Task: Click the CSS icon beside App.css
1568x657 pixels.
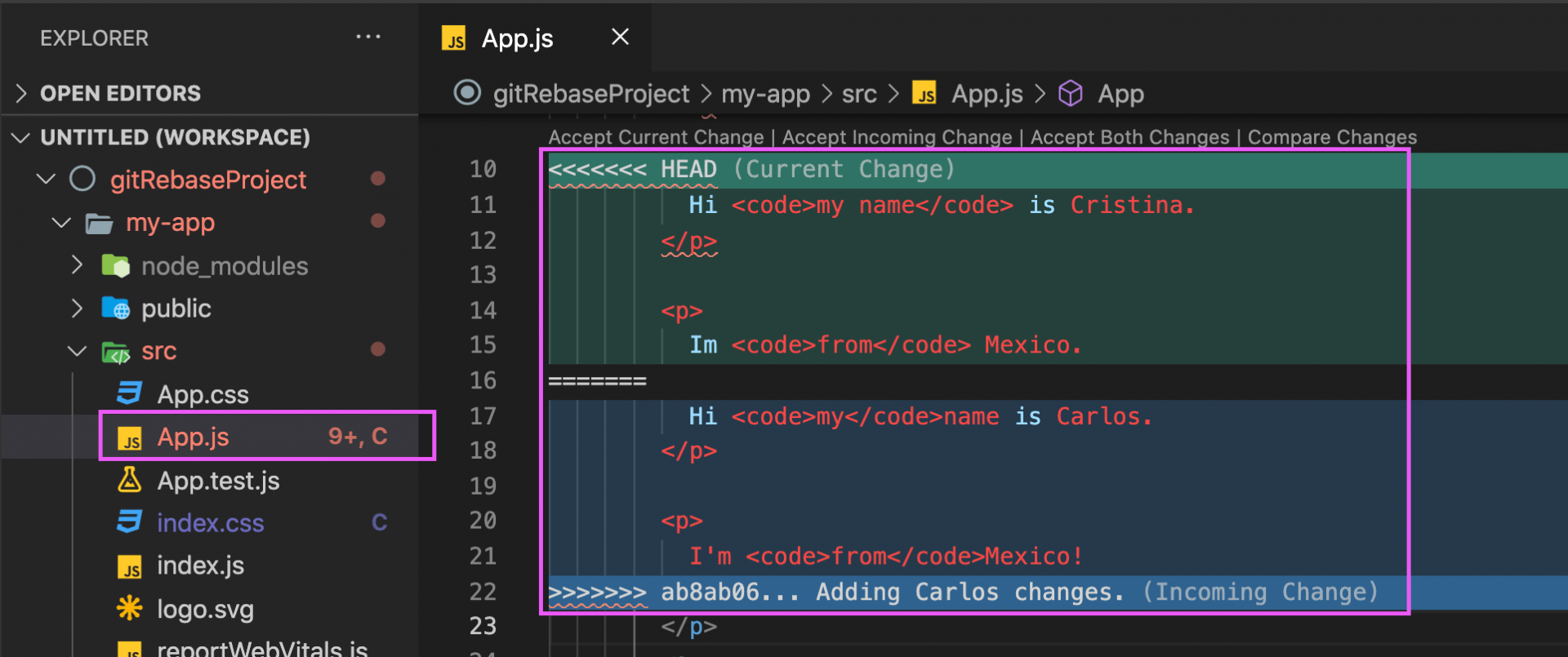Action: 130,393
